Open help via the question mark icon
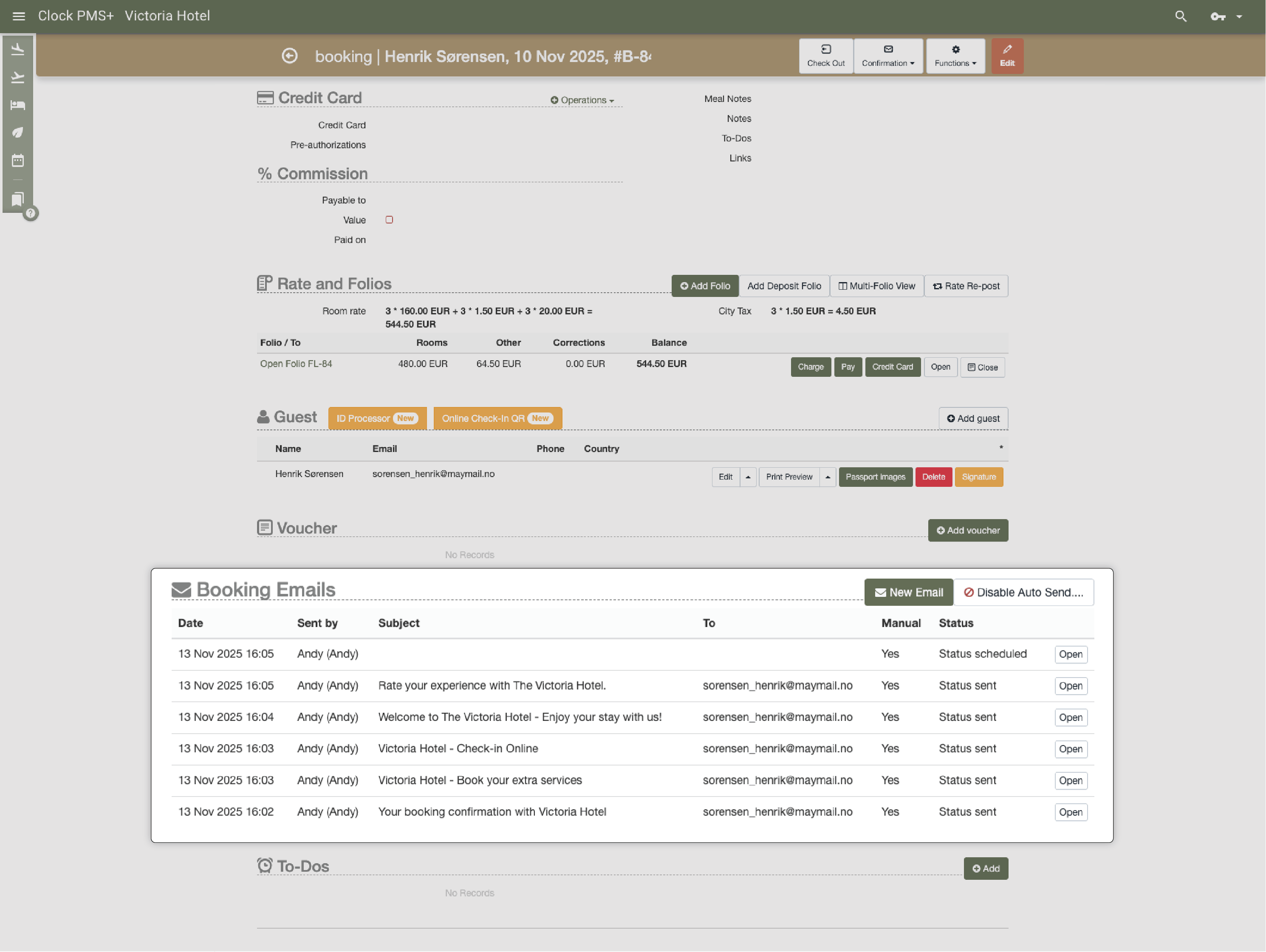Image resolution: width=1266 pixels, height=952 pixels. 31,214
